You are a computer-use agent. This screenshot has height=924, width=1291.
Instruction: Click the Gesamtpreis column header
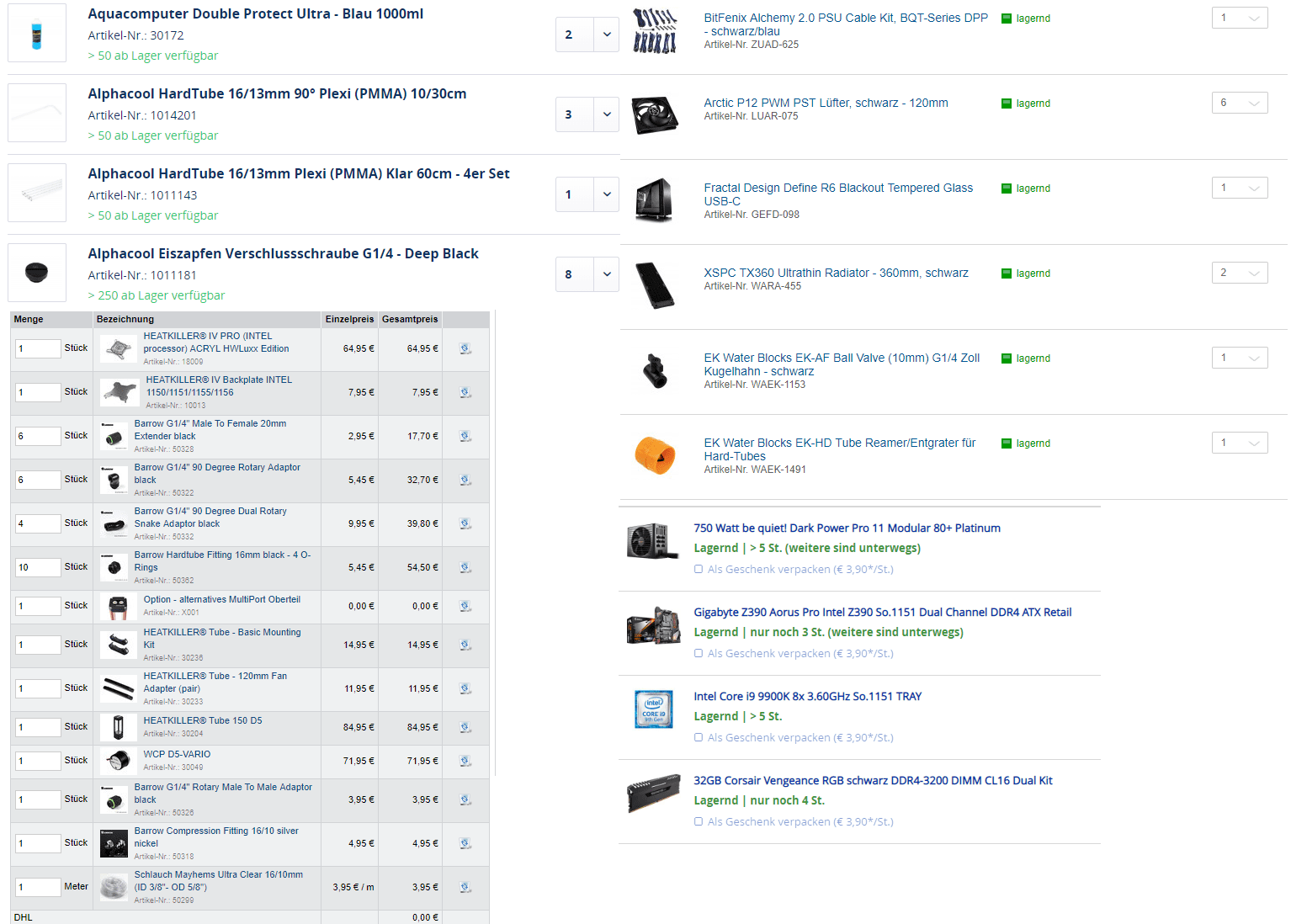[x=410, y=319]
